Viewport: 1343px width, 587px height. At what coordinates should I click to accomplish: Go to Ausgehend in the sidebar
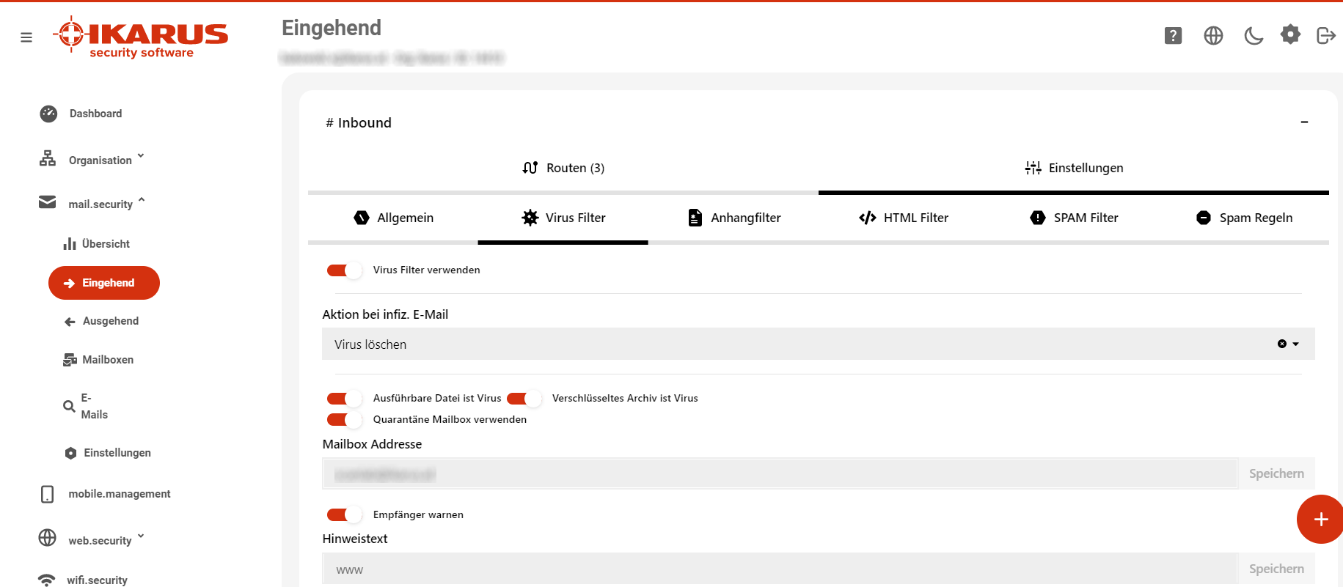click(101, 321)
